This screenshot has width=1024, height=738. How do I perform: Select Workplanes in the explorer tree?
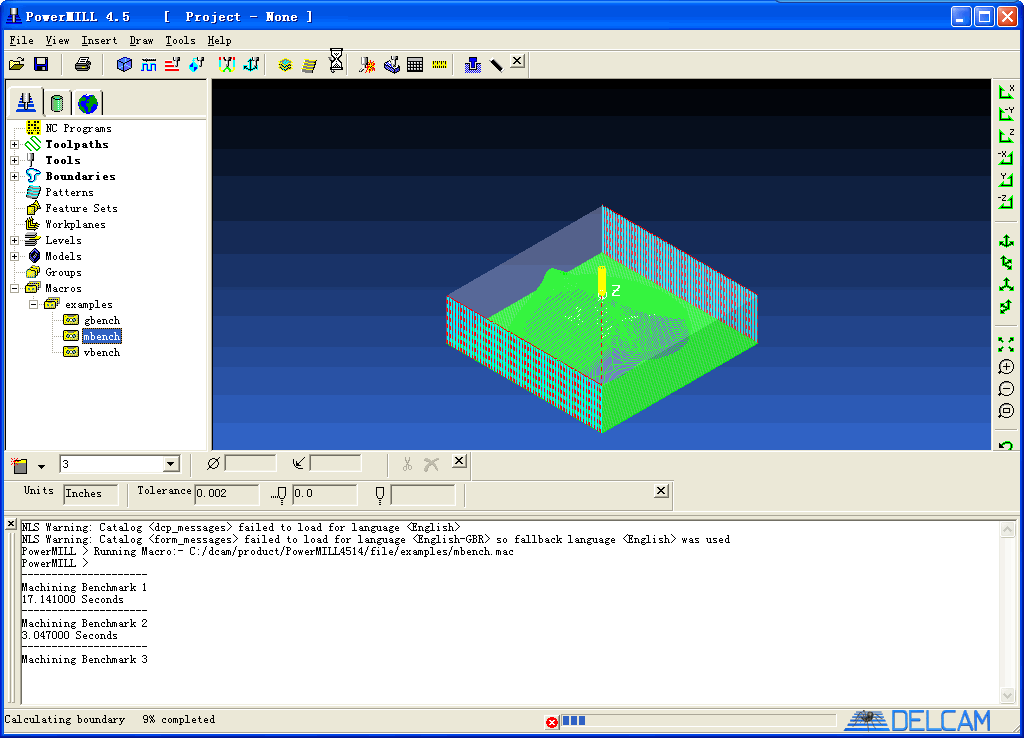point(75,225)
